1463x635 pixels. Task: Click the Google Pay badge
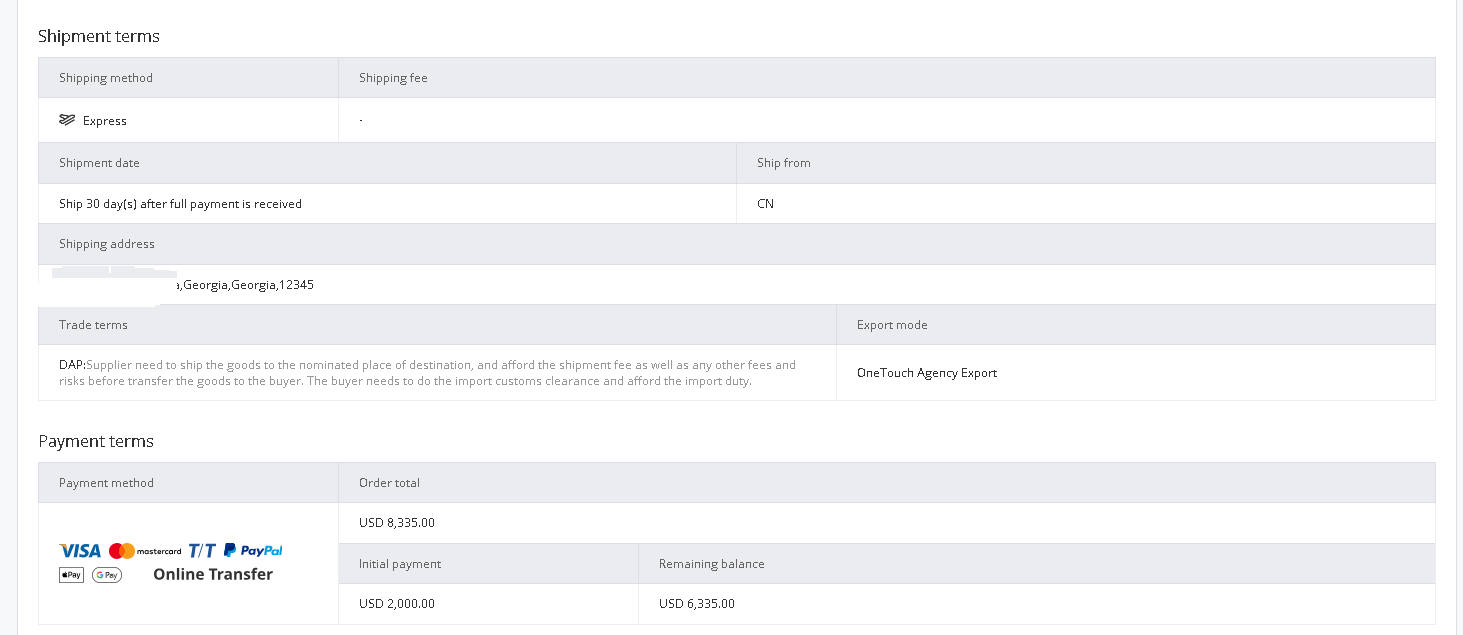coord(107,575)
